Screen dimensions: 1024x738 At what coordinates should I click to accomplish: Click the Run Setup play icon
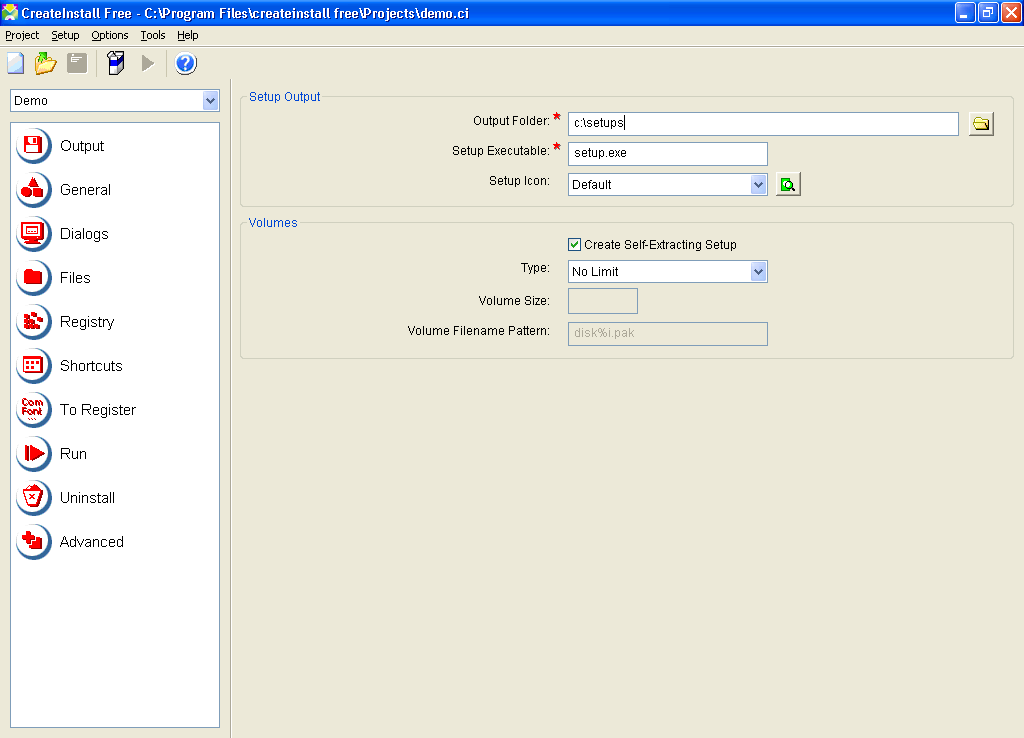pyautogui.click(x=148, y=63)
